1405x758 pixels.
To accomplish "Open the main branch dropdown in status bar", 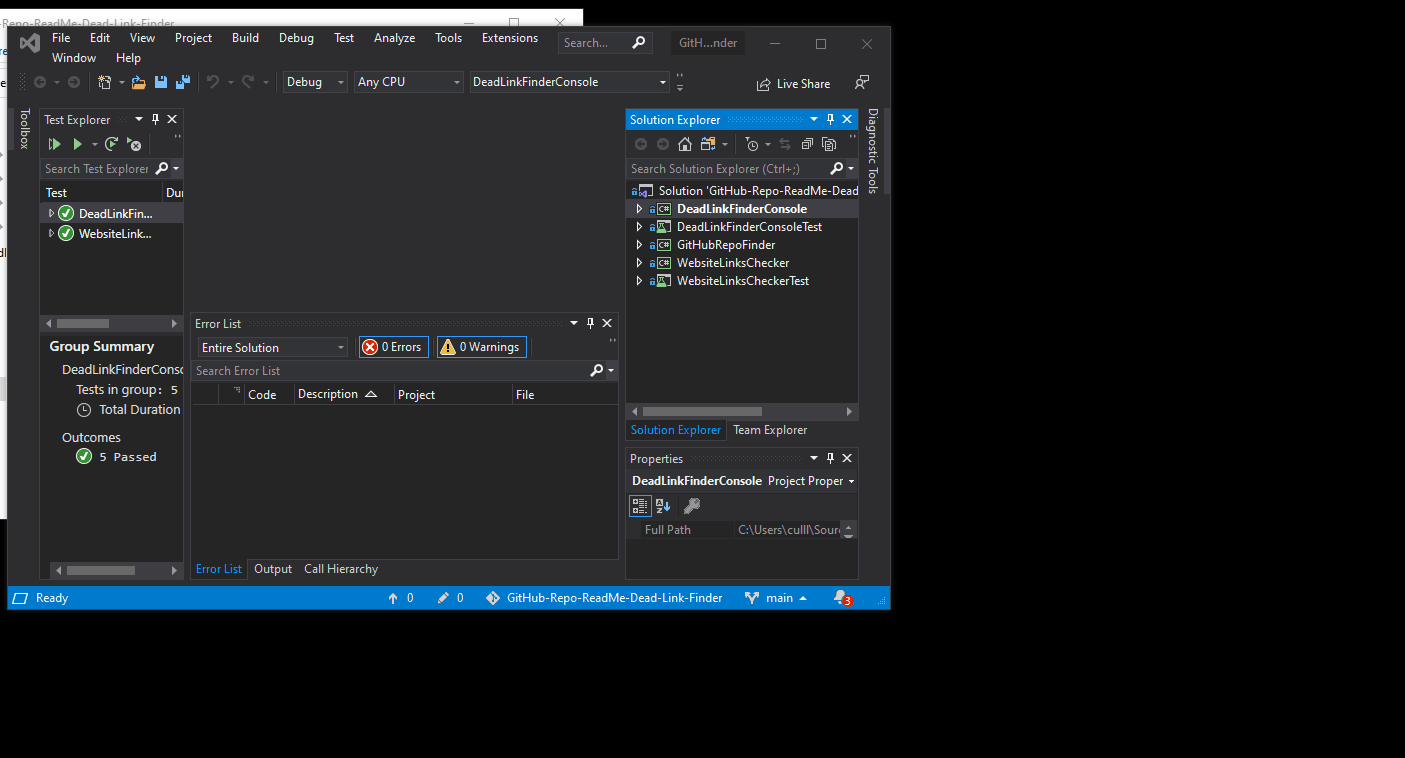I will tap(776, 598).
